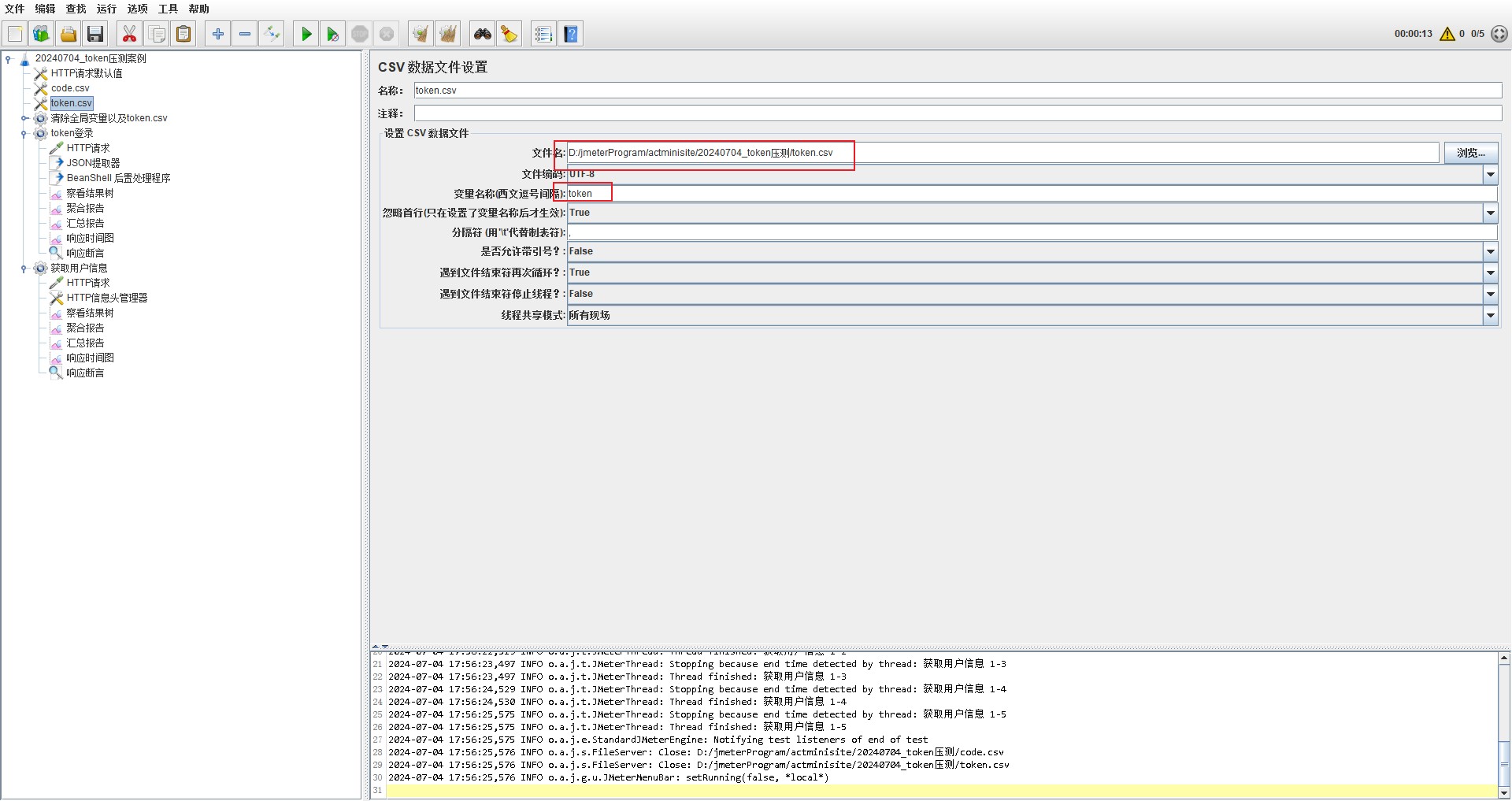The height and width of the screenshot is (801, 1512).
Task: Click the Open file folder icon
Action: (x=69, y=34)
